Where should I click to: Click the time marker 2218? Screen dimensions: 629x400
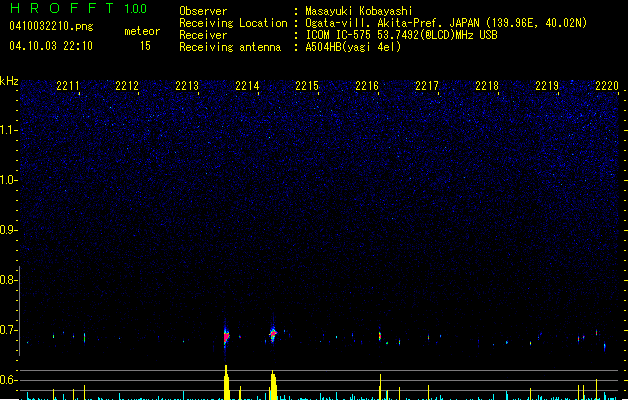(487, 86)
